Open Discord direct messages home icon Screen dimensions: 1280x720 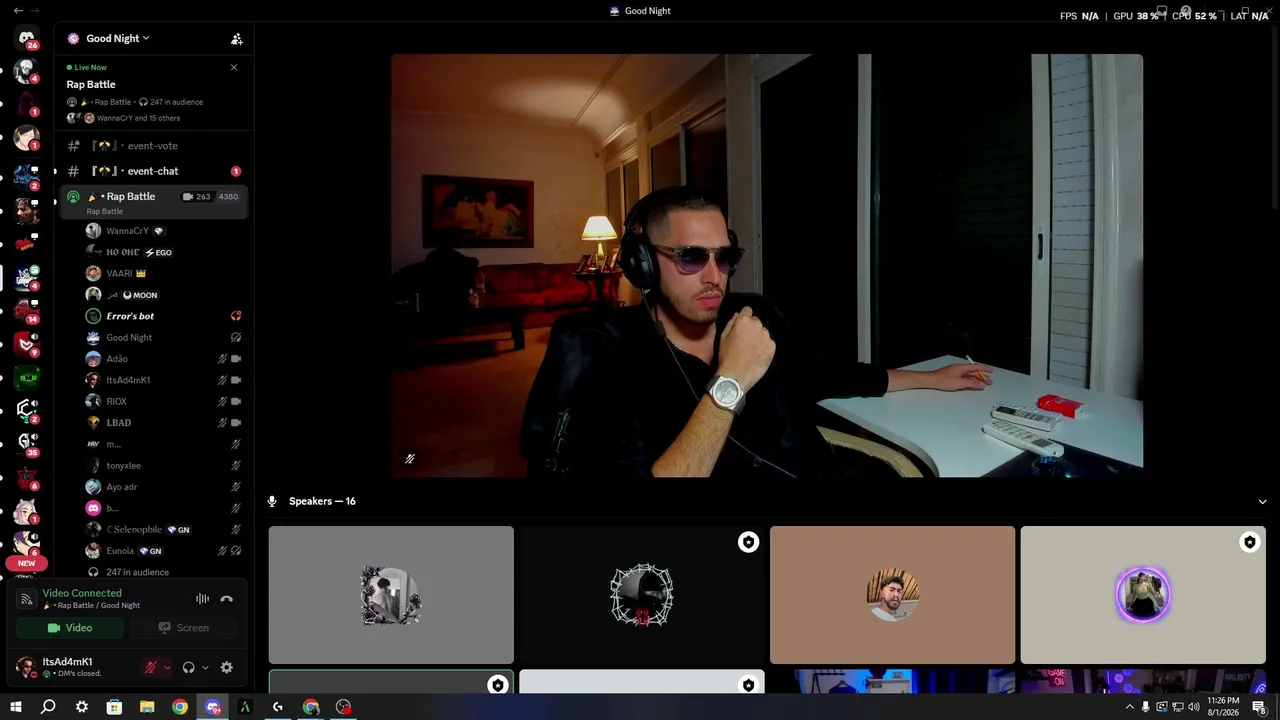click(27, 38)
